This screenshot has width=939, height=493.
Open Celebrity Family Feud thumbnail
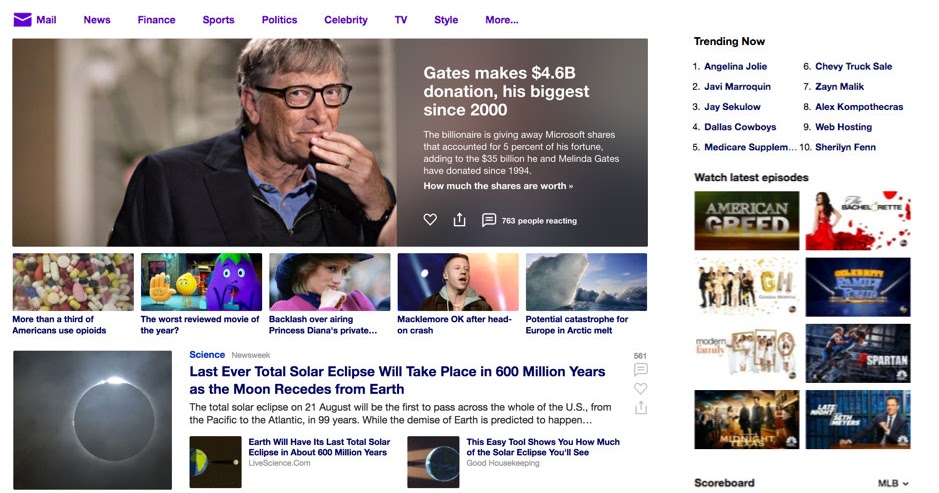pyautogui.click(x=858, y=287)
